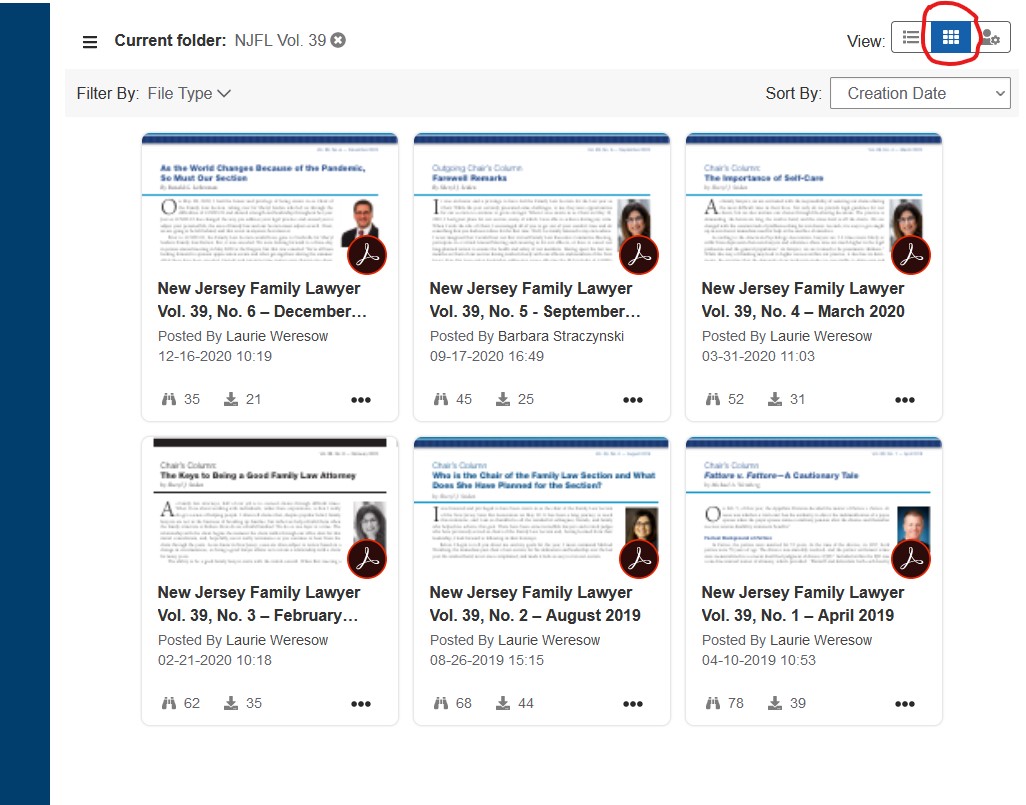Open thumbnail of Vol. 39, No. 5 September
Viewport: 1026px width, 805px height.
point(542,199)
